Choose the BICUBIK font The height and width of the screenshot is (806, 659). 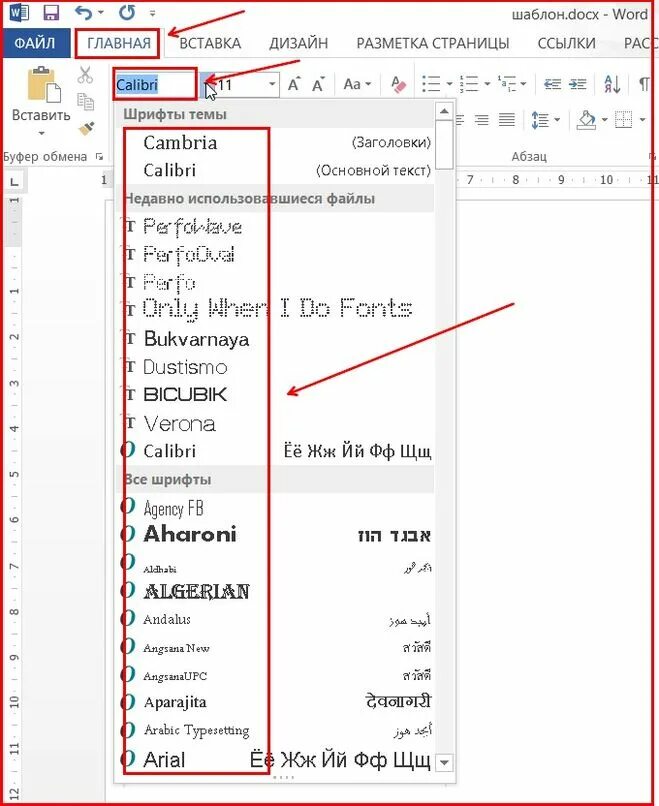[277, 395]
